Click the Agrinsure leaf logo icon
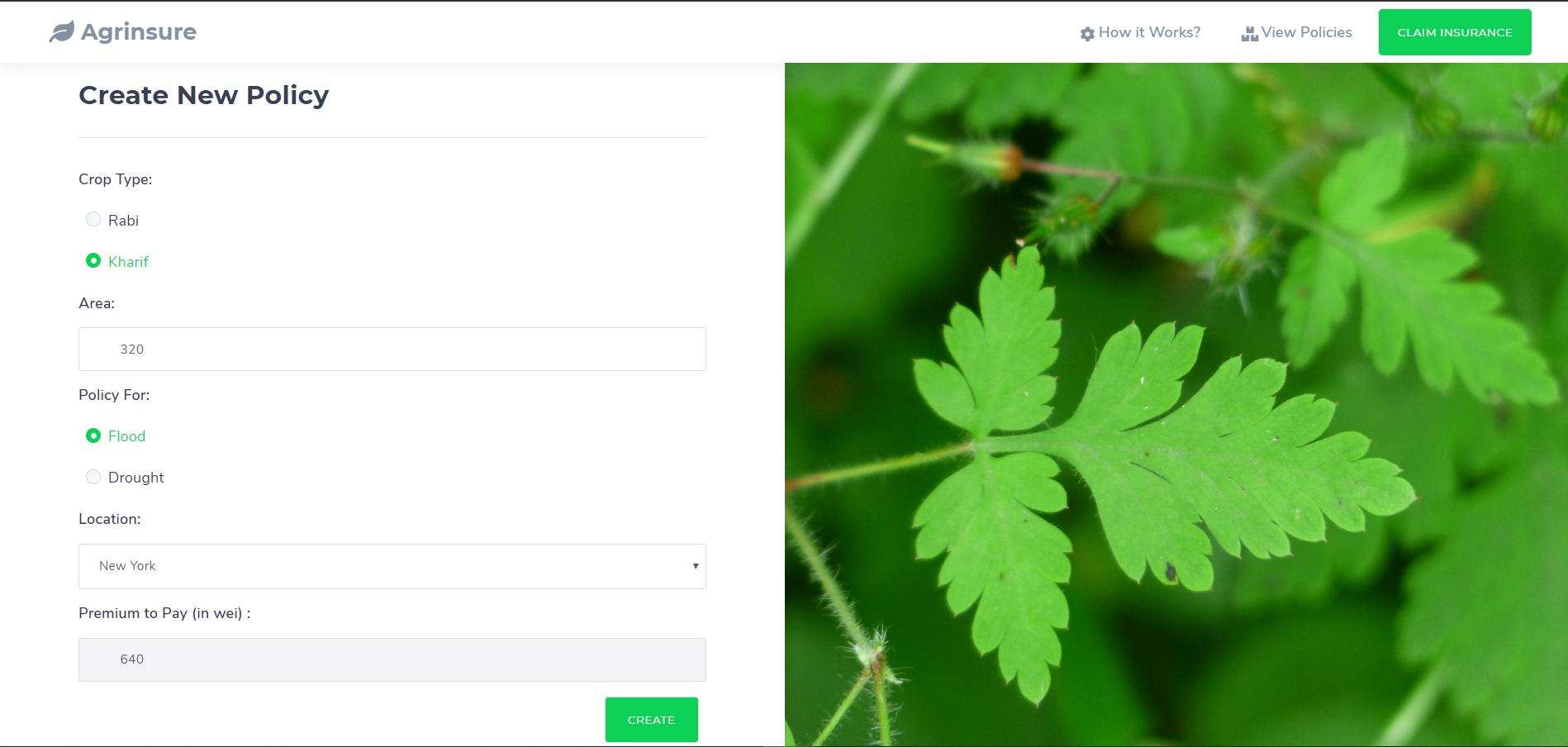This screenshot has width=1568, height=747. click(62, 32)
